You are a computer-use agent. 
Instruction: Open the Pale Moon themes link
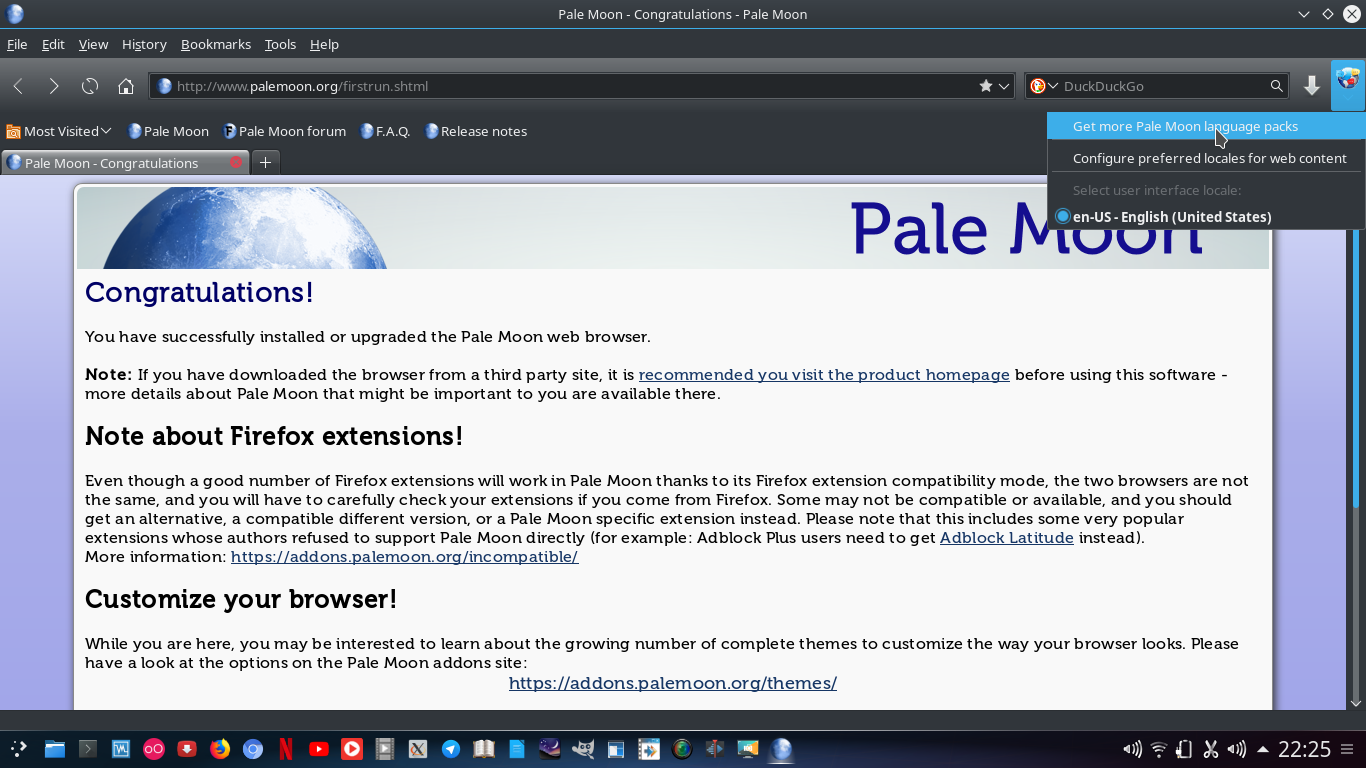pos(672,683)
